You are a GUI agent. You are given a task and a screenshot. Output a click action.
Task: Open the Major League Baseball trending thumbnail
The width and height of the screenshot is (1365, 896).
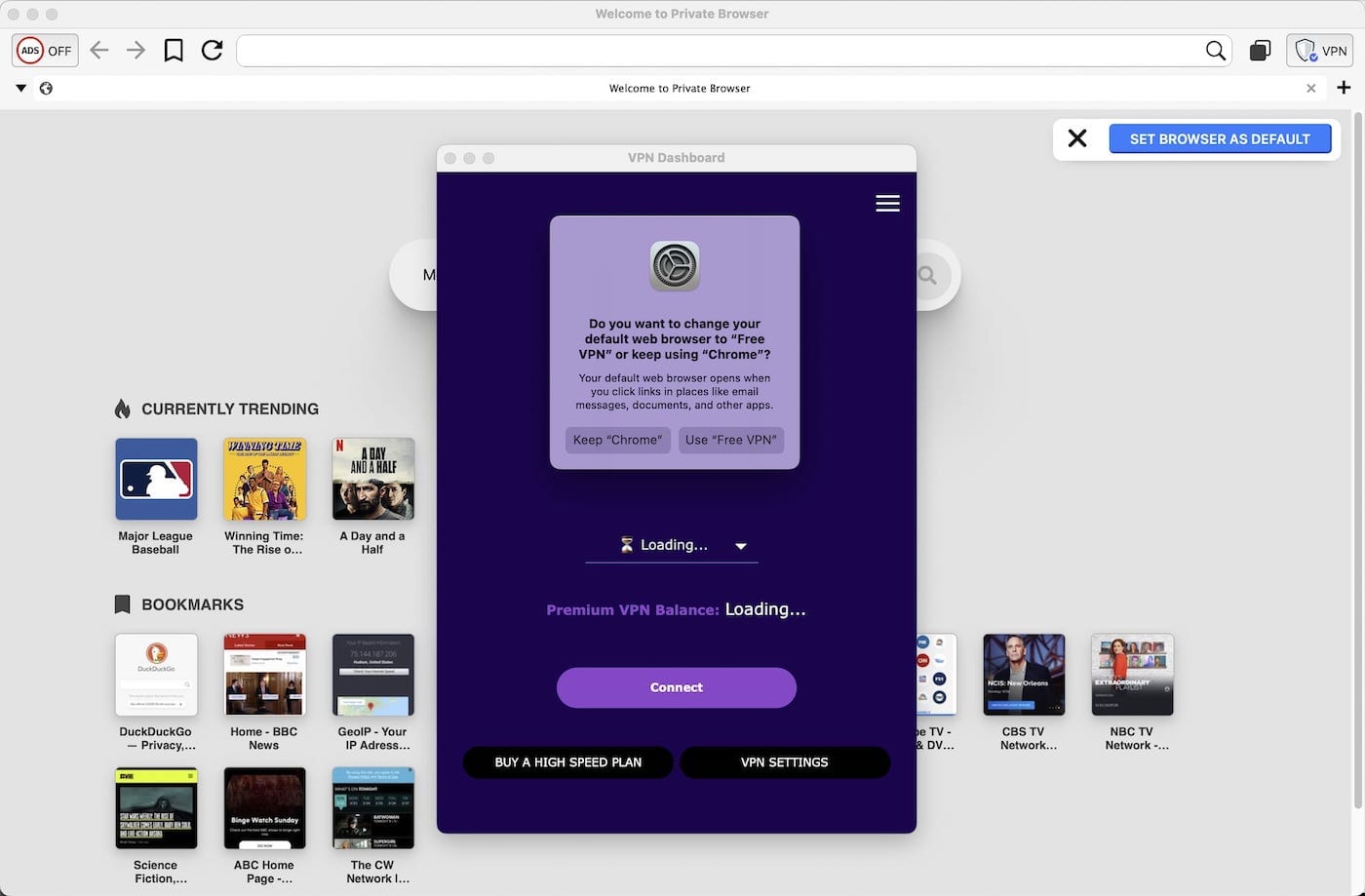click(x=155, y=479)
